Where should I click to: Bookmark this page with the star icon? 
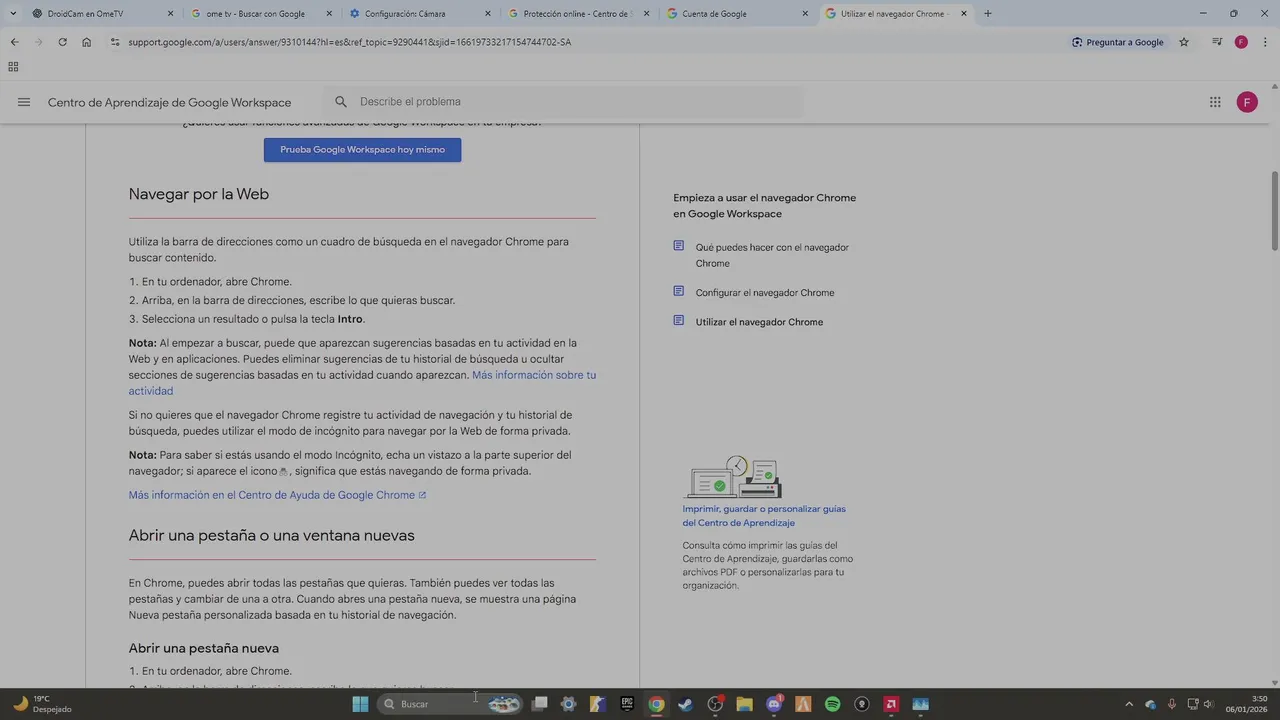(1184, 42)
